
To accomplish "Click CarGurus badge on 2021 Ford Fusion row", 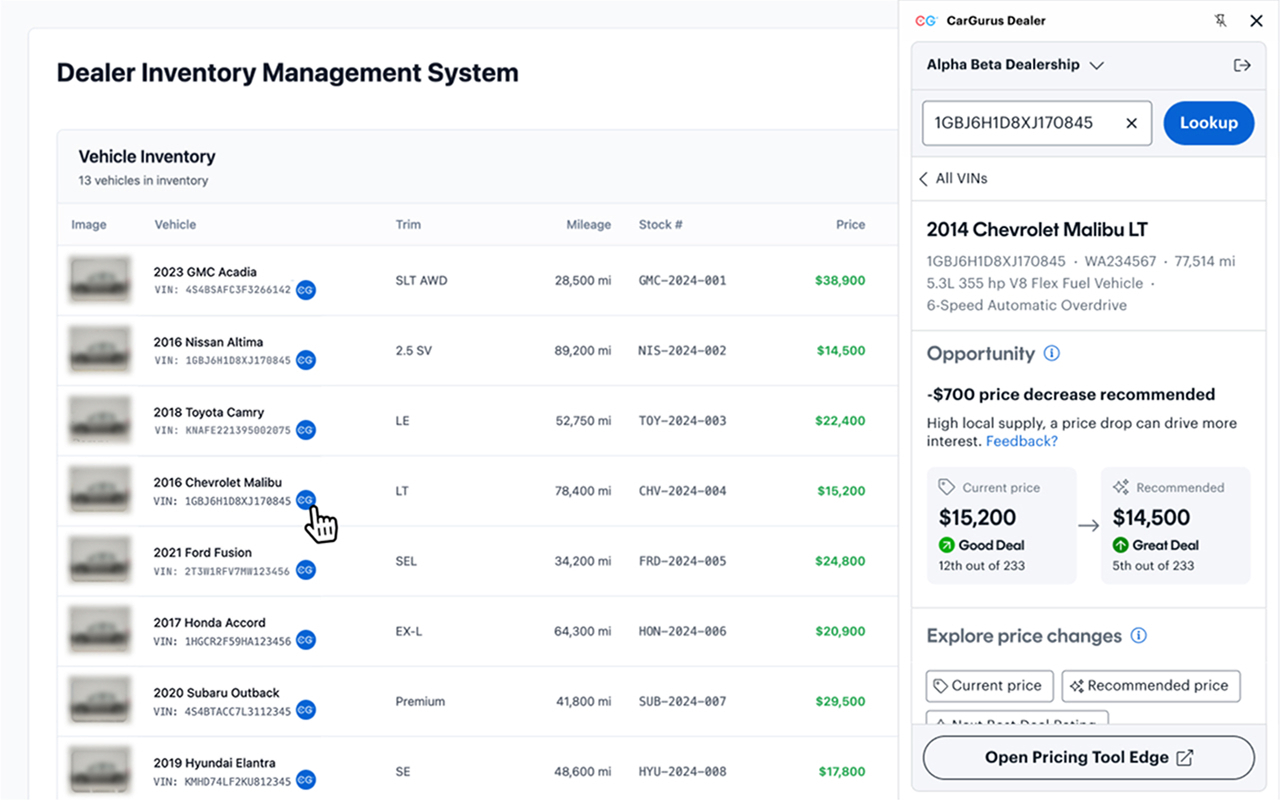I will click(x=306, y=570).
